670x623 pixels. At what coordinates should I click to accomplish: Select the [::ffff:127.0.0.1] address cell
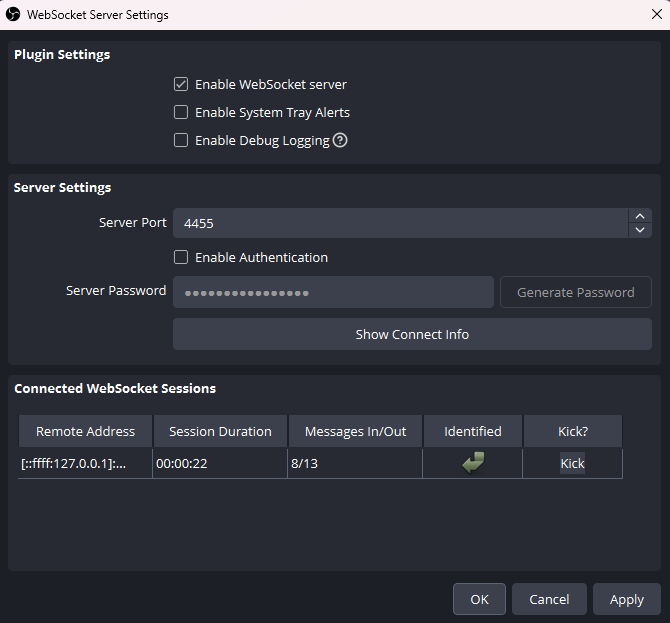point(85,463)
